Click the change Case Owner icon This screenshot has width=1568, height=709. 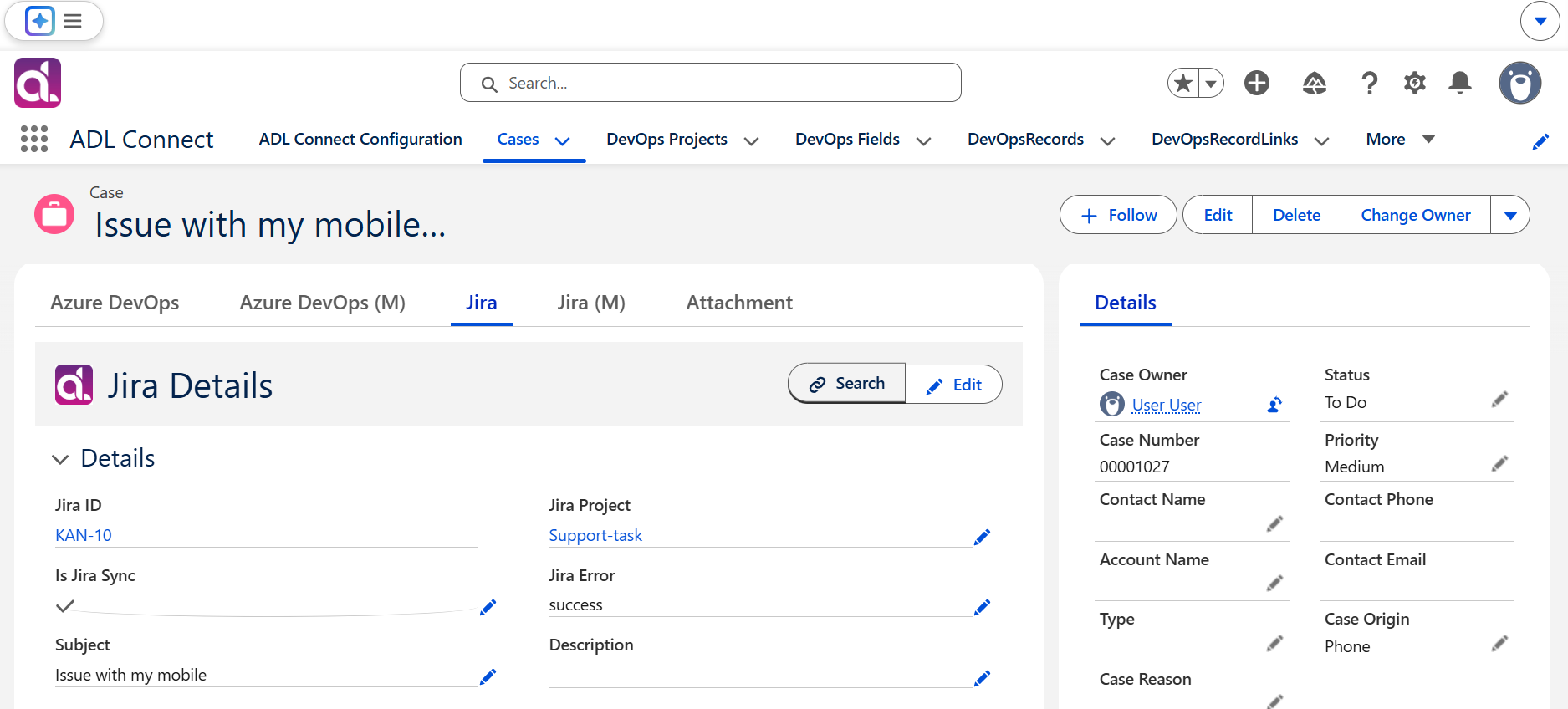point(1274,405)
